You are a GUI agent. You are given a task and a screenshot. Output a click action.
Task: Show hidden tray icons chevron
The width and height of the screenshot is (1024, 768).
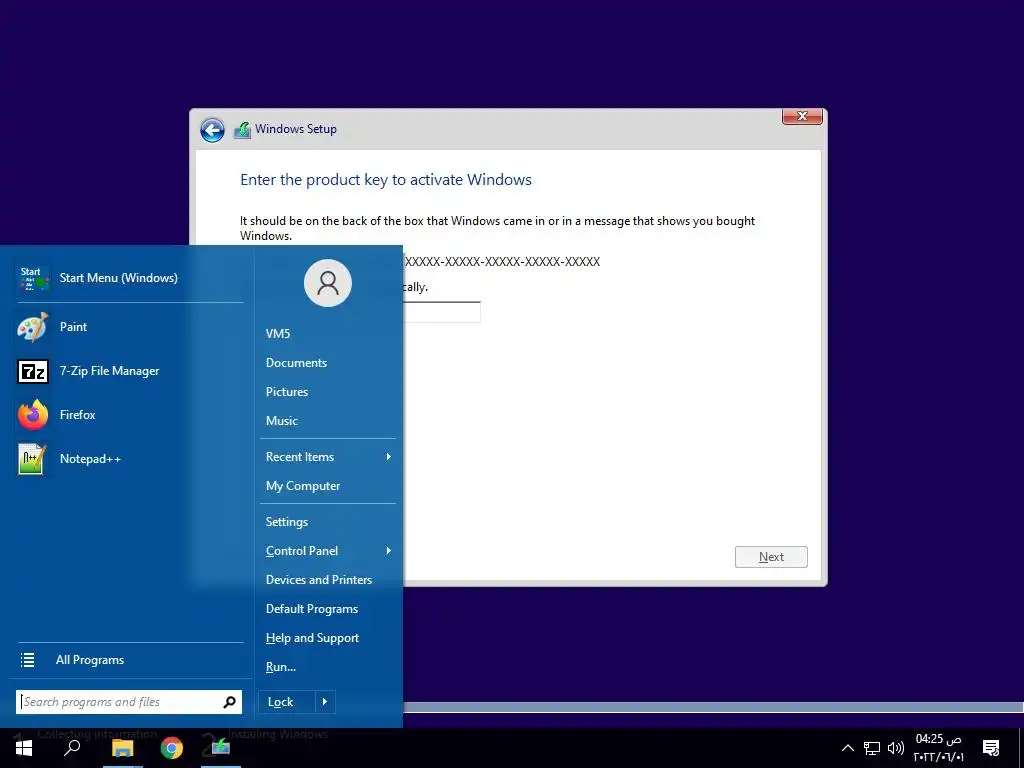click(848, 748)
